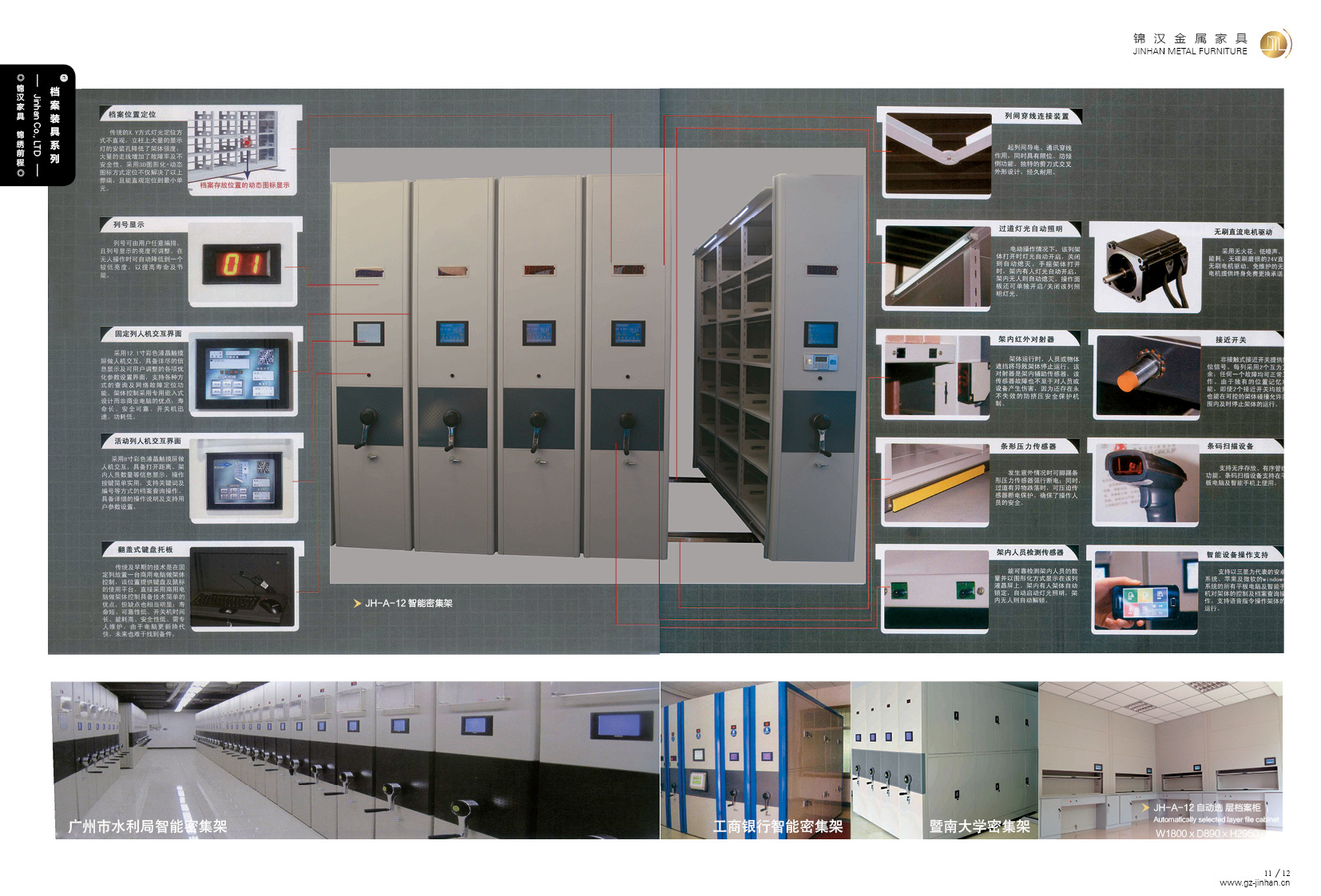
Task: Select the 列间穿线连接装置 heading label
Action: tap(1036, 117)
